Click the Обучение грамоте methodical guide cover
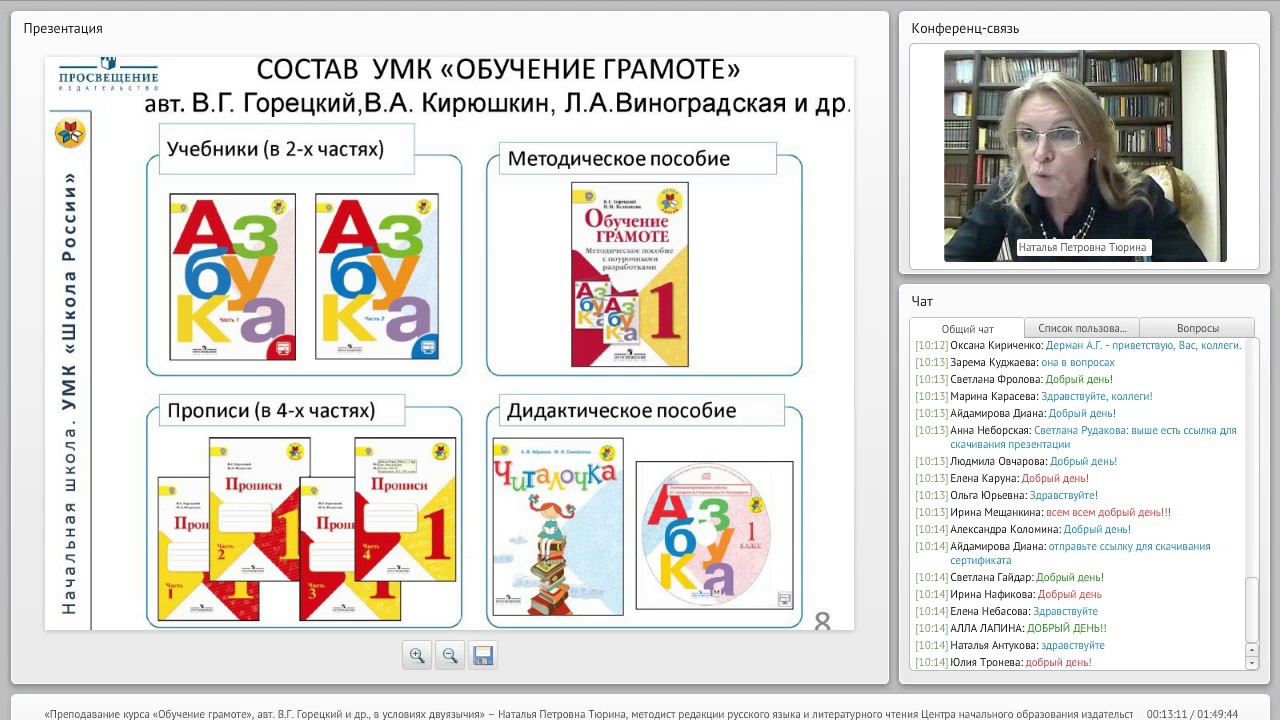Image resolution: width=1280 pixels, height=720 pixels. [629, 274]
